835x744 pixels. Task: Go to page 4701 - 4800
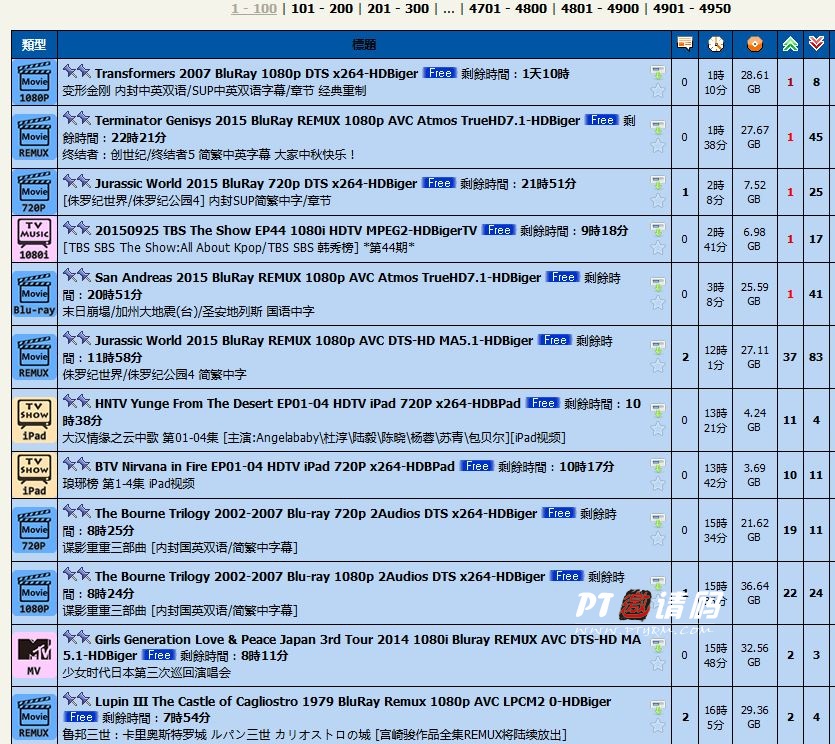[507, 9]
